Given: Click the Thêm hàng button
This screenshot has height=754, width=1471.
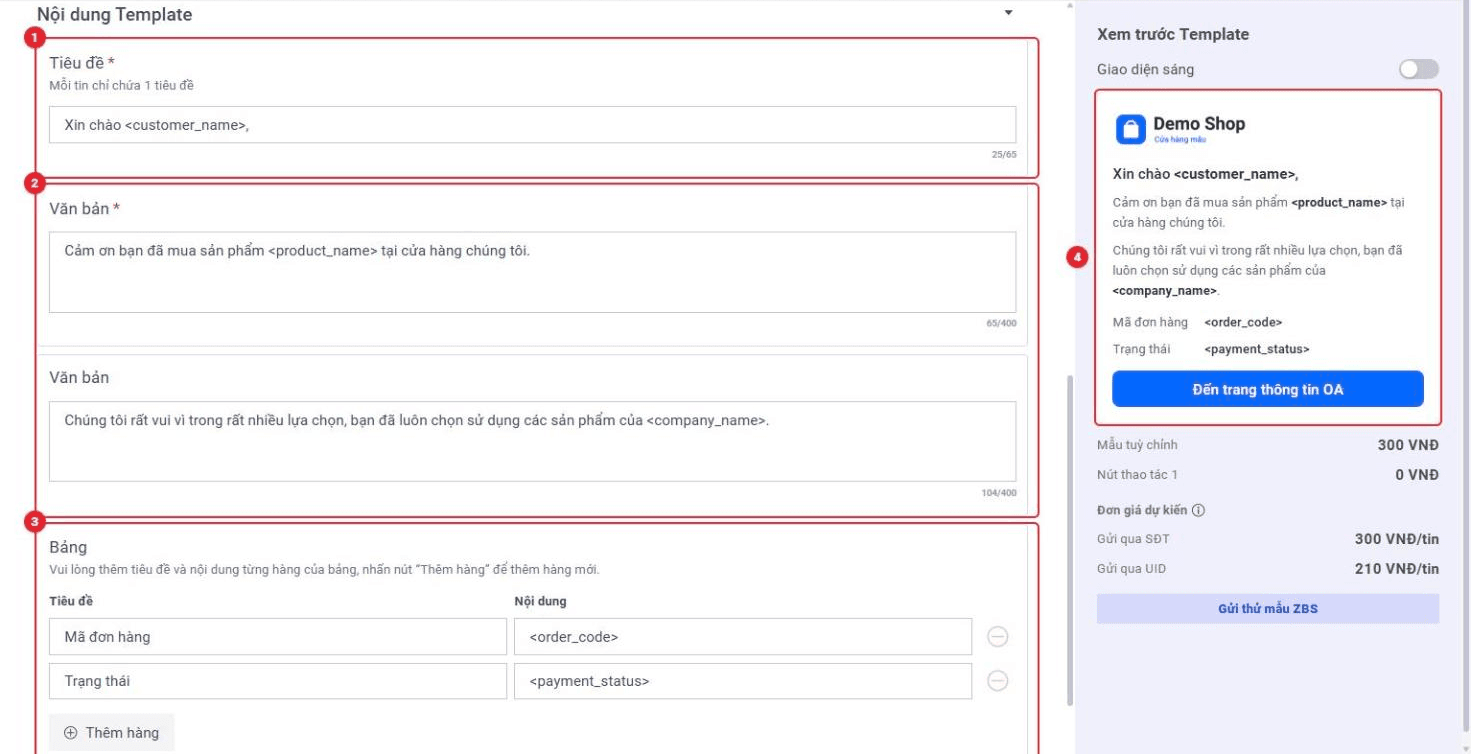Looking at the screenshot, I should [x=111, y=733].
